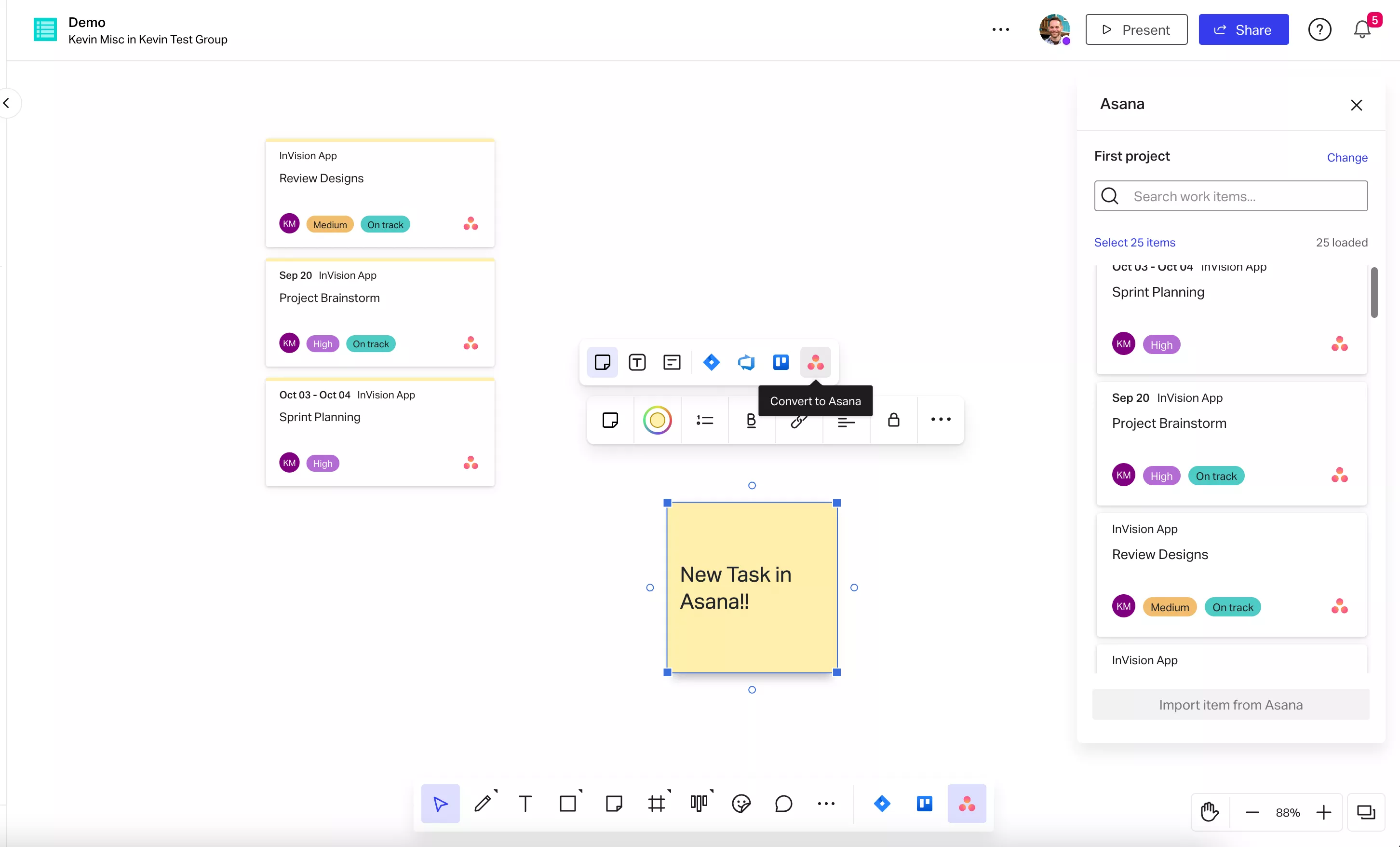Click the Asana panel scrollbar

(x=1374, y=293)
